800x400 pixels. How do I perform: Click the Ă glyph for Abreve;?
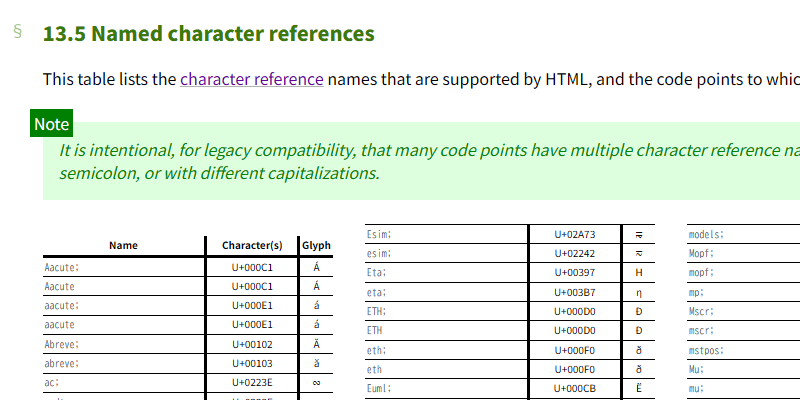click(316, 344)
